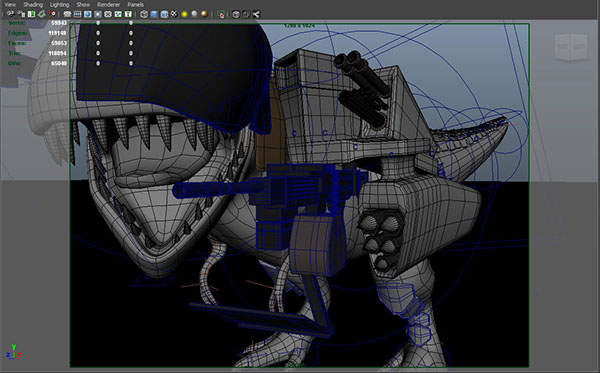Open the Lighting menu
This screenshot has height=373, width=600.
tap(59, 5)
